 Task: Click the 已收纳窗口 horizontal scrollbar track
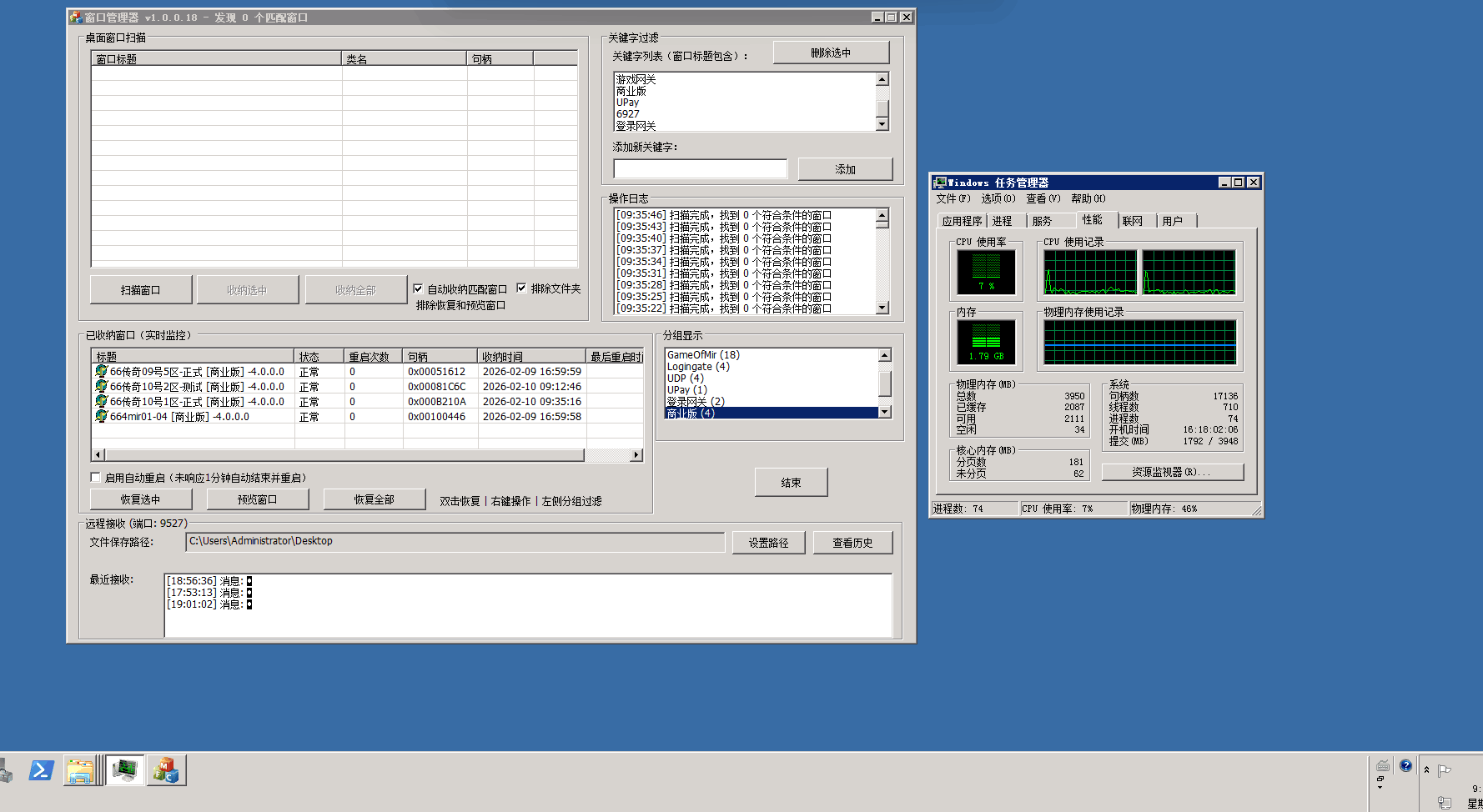coord(609,455)
